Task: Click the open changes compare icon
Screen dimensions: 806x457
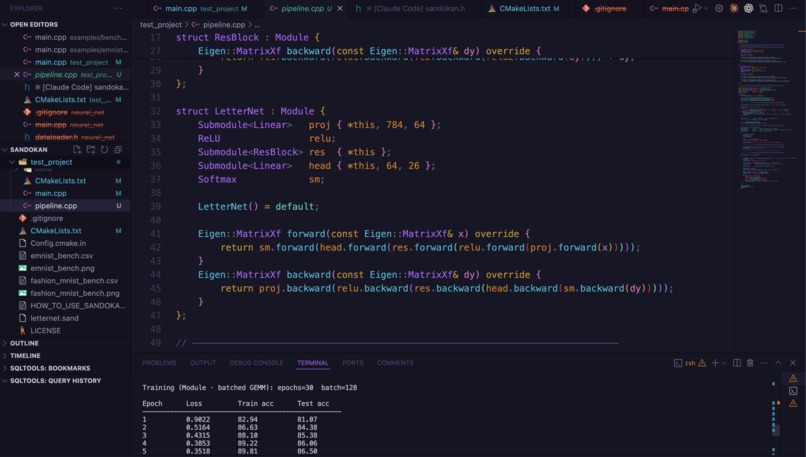Action: pos(763,8)
